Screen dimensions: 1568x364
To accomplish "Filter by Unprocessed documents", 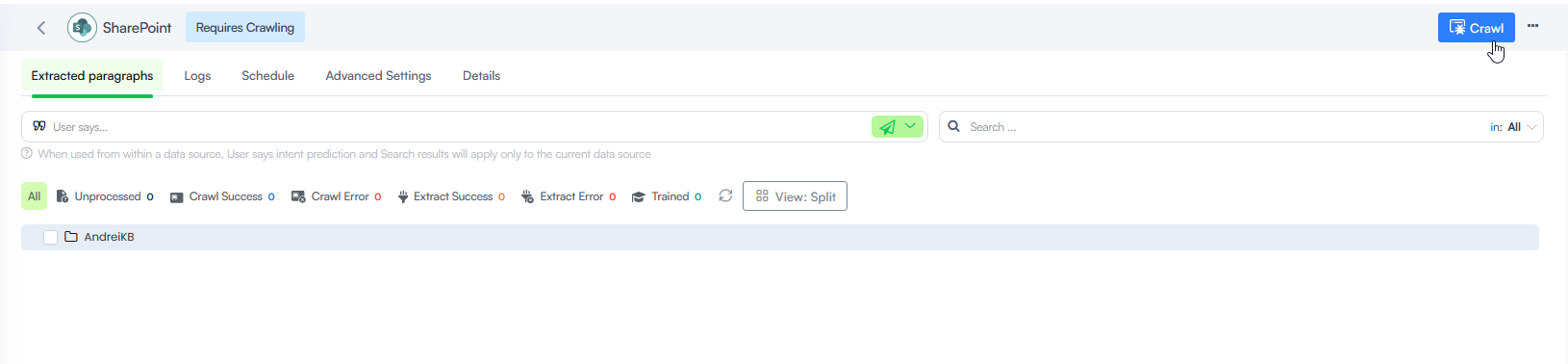I will coord(105,196).
